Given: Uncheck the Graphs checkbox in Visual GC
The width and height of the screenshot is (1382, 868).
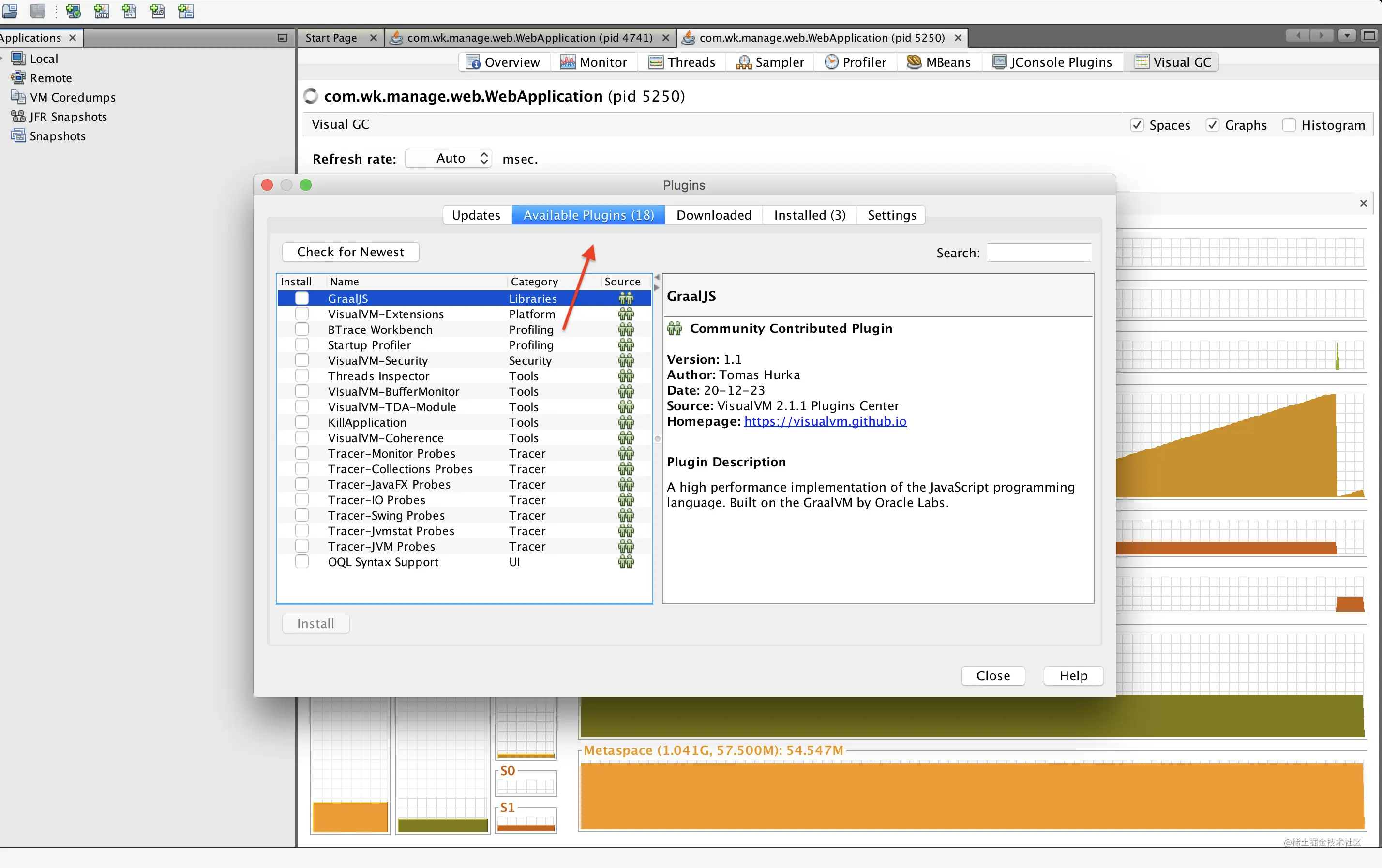Looking at the screenshot, I should (1212, 125).
